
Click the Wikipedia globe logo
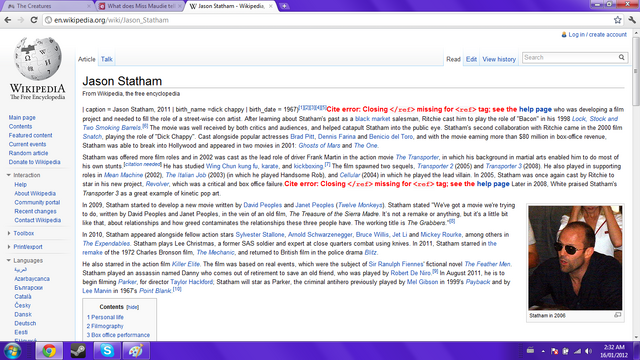tap(38, 58)
